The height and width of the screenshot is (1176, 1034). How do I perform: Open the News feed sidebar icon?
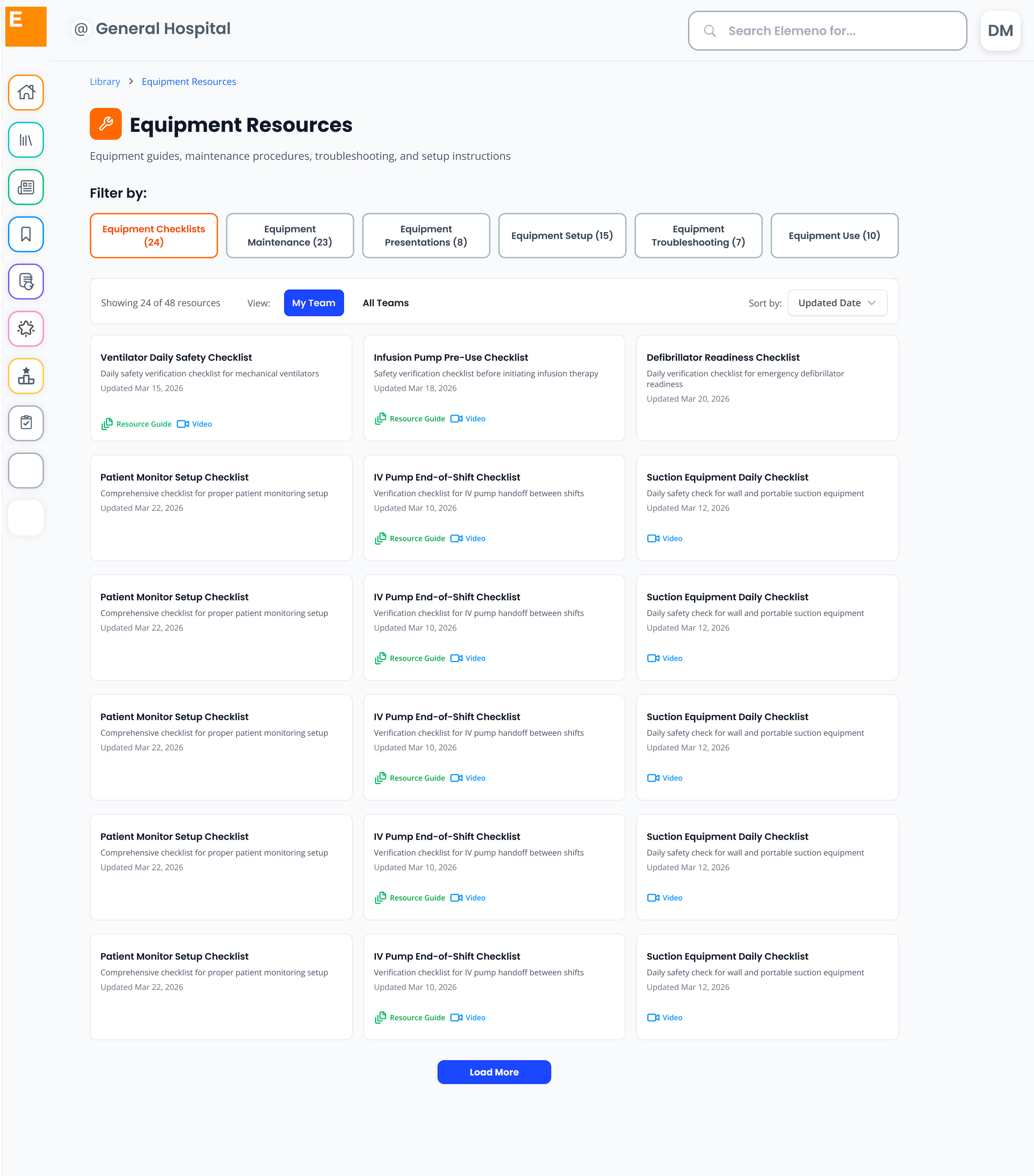[26, 187]
